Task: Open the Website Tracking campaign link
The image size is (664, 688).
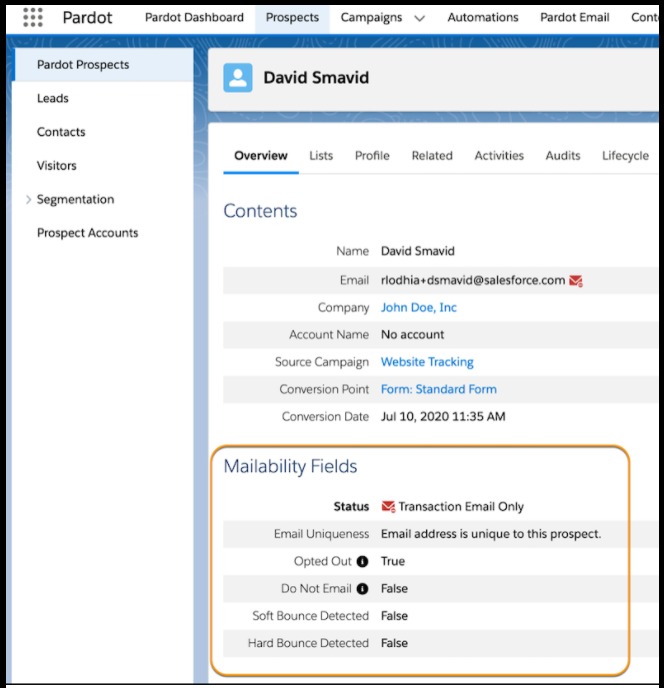Action: point(427,362)
